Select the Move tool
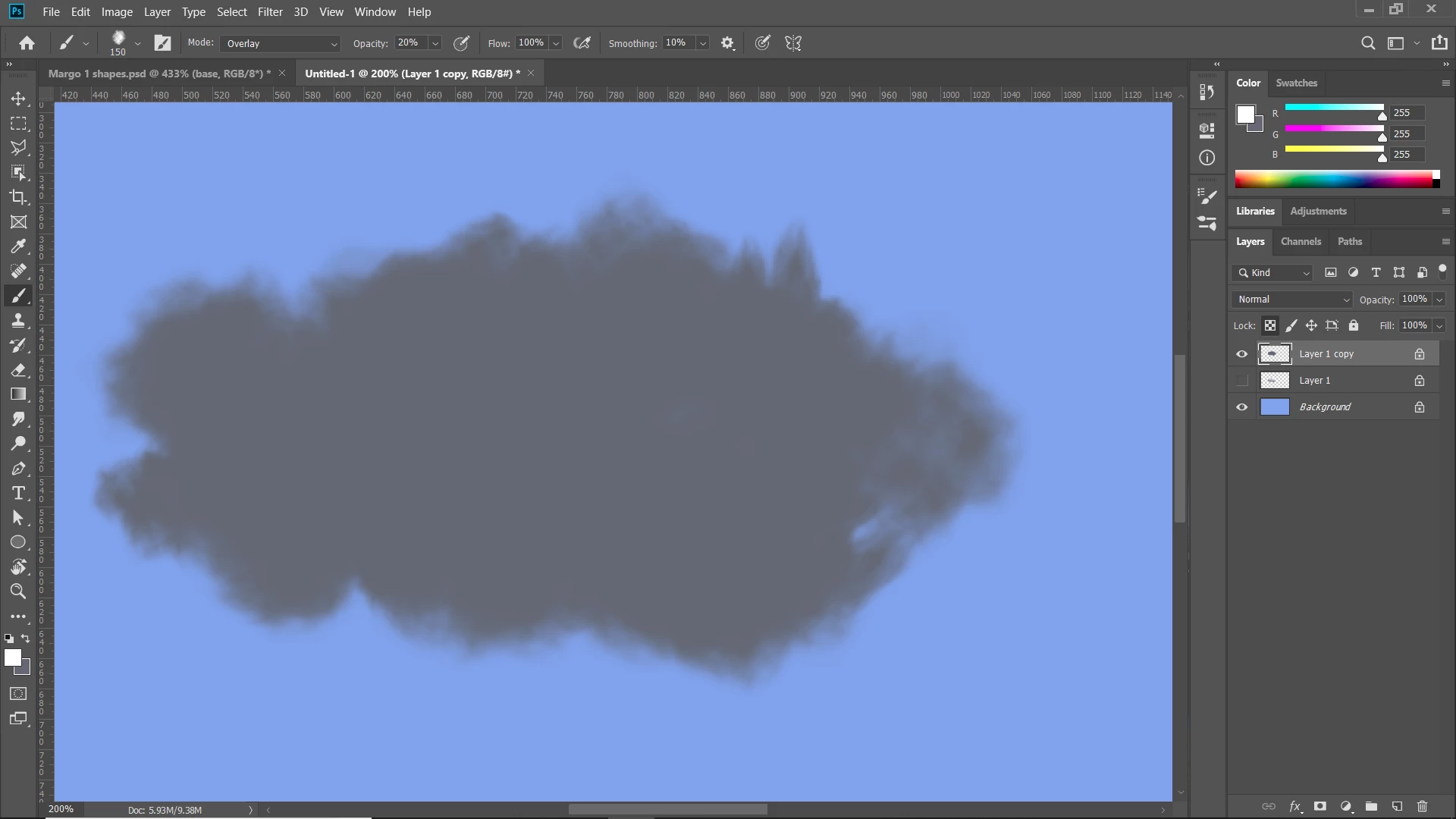 pos(18,99)
